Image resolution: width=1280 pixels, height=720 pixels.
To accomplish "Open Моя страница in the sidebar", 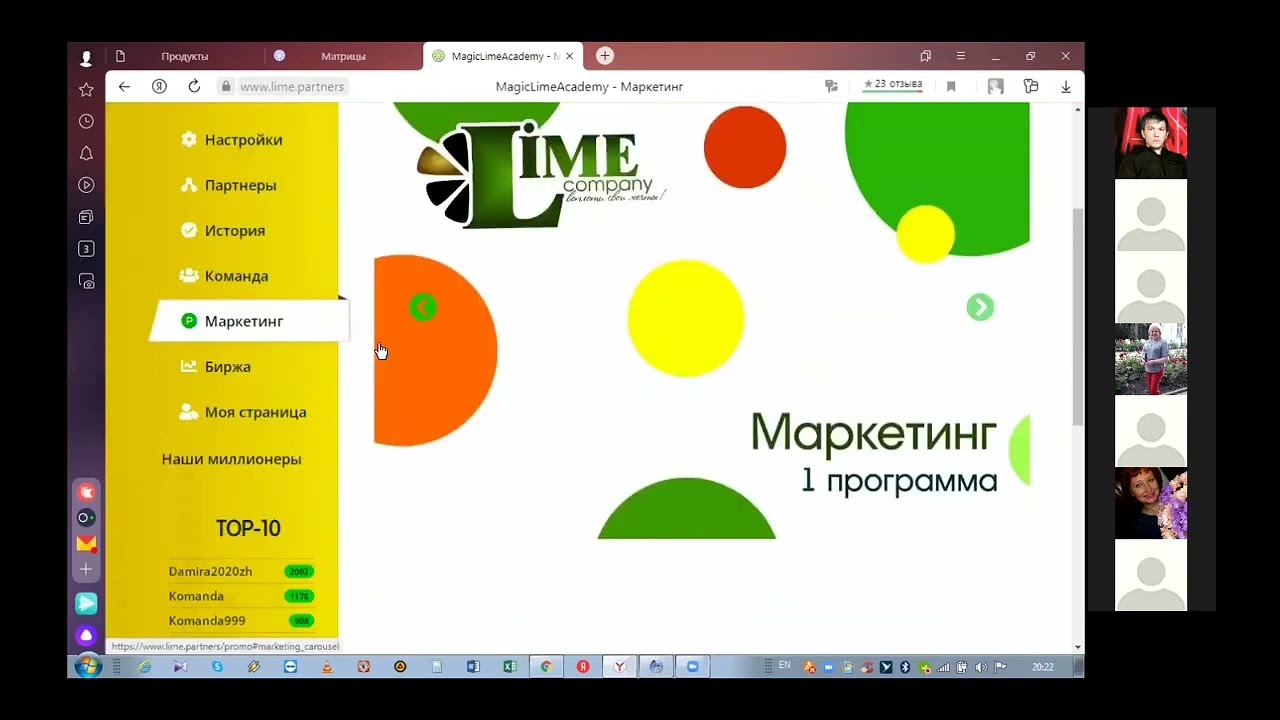I will pyautogui.click(x=242, y=412).
